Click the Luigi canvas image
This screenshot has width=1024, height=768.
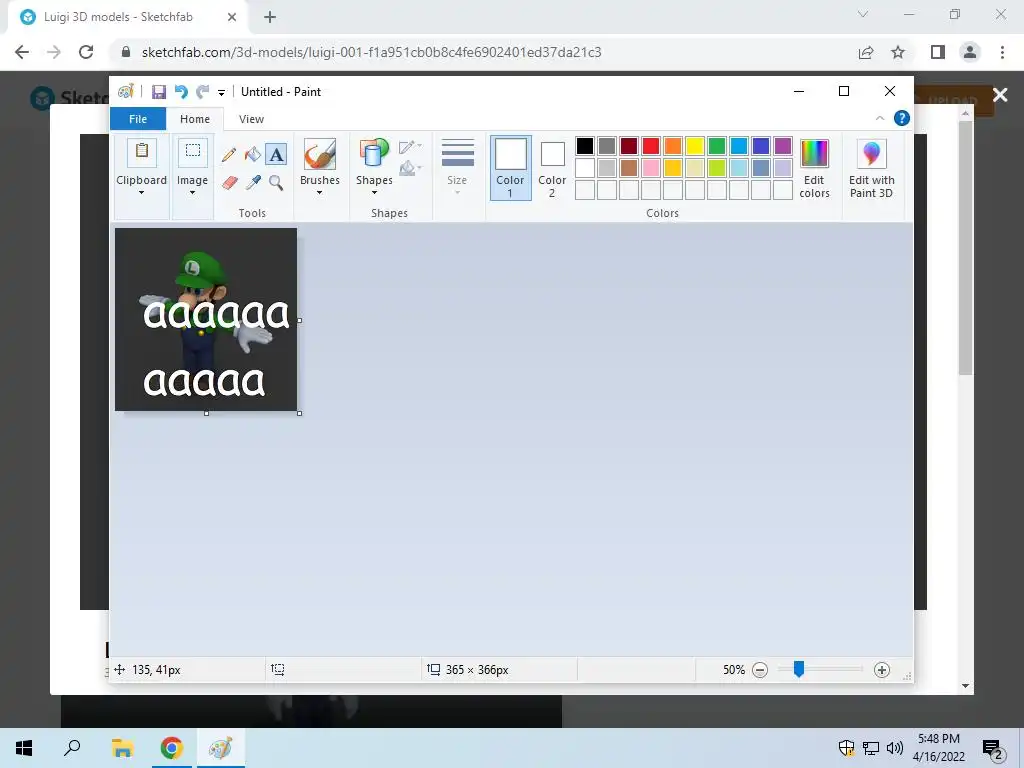(x=206, y=319)
